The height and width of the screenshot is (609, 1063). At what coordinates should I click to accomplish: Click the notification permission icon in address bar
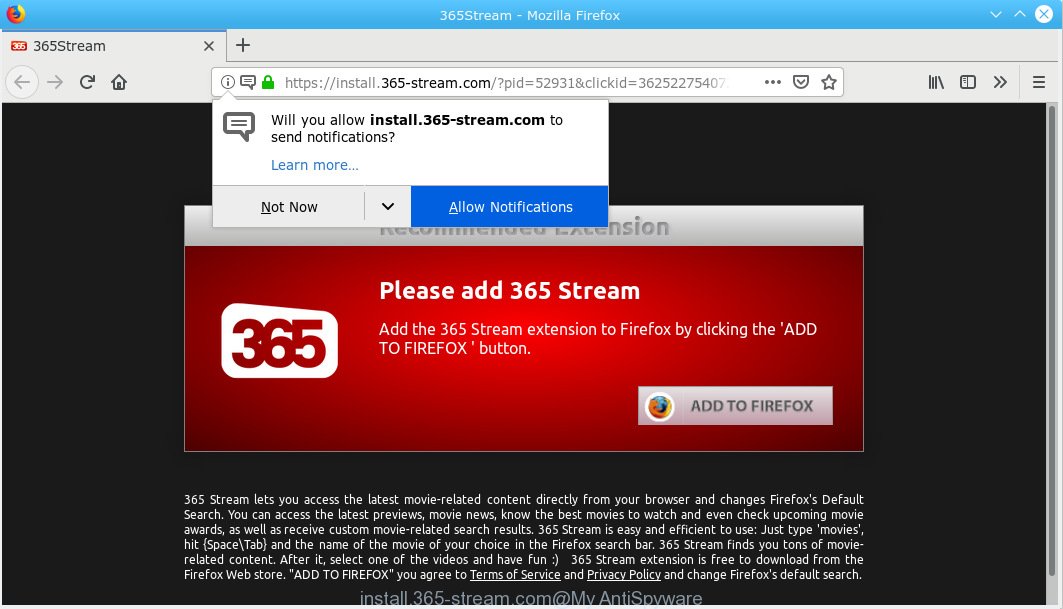tap(248, 82)
